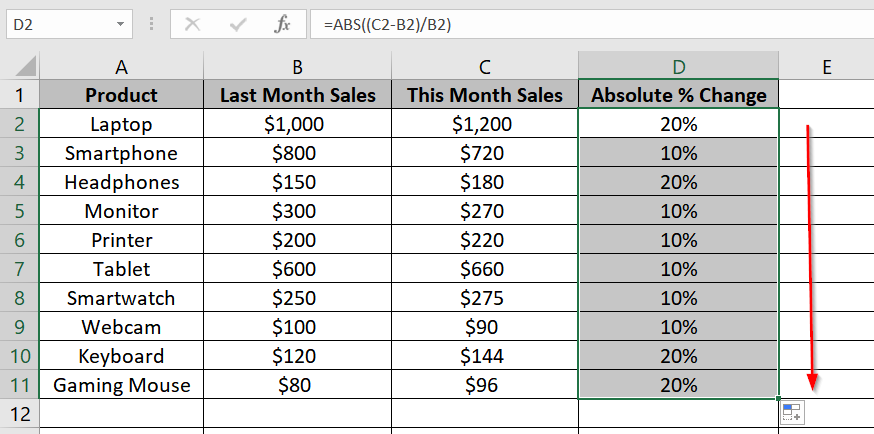
Task: Click the $800 last month sales cell
Action: pyautogui.click(x=298, y=152)
